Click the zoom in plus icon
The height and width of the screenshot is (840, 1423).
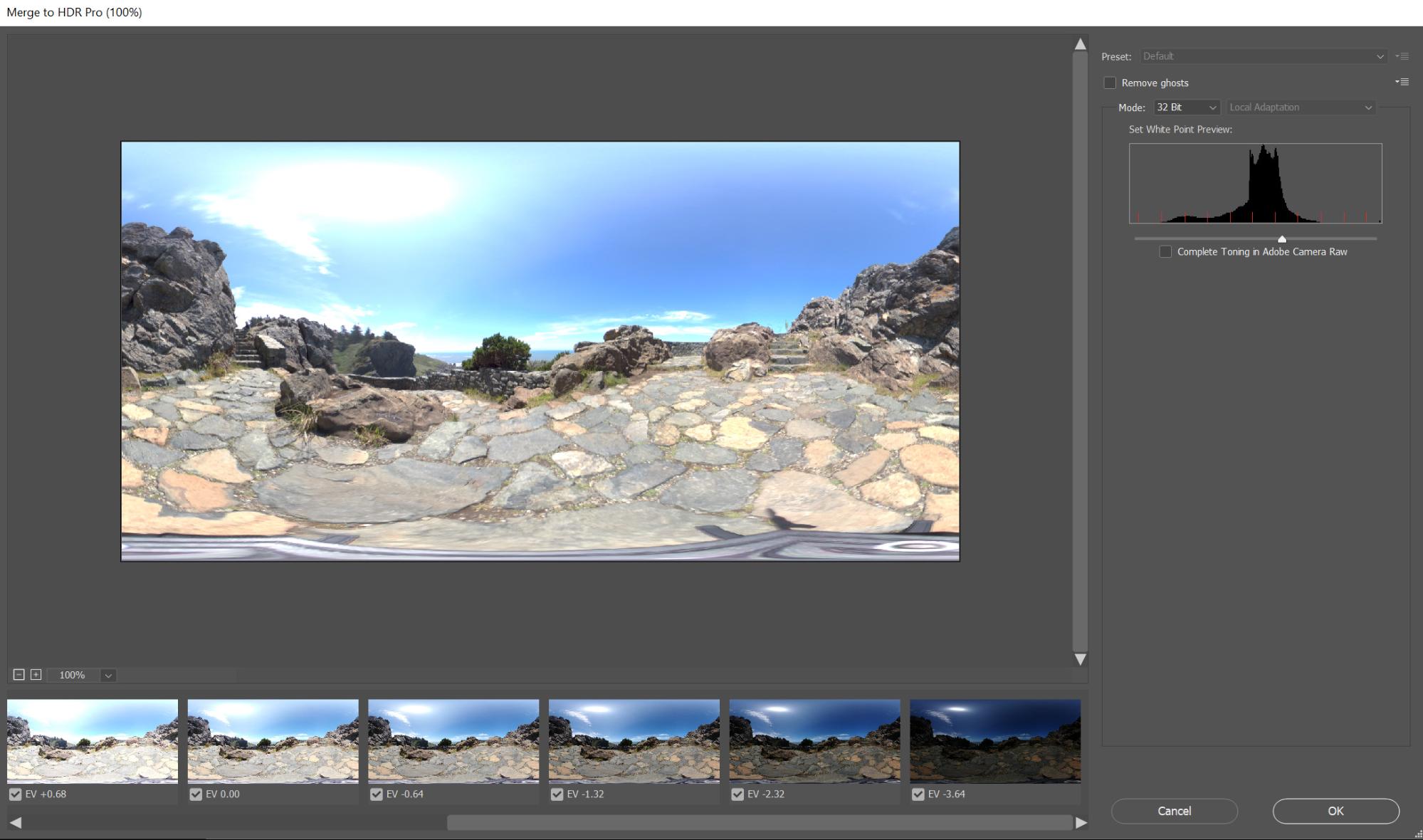36,674
